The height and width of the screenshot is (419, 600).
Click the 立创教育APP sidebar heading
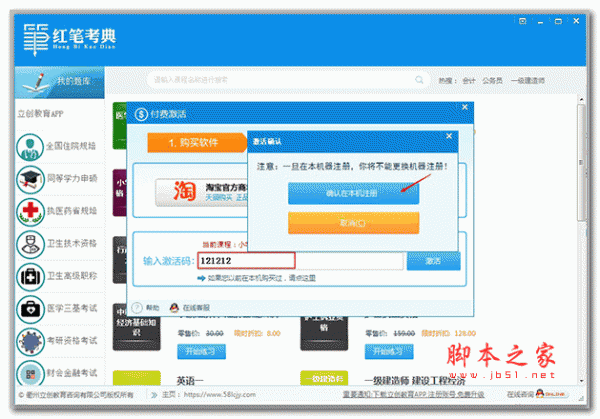41,114
